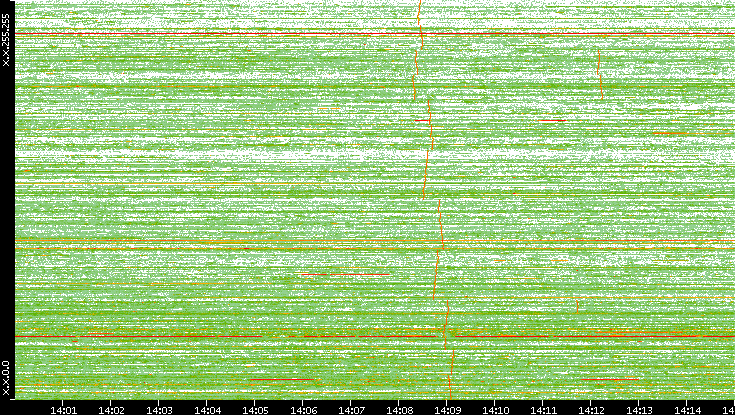Screen dimensions: 735x415
Task: Select the 14:14 tick label
Action: pos(687,410)
